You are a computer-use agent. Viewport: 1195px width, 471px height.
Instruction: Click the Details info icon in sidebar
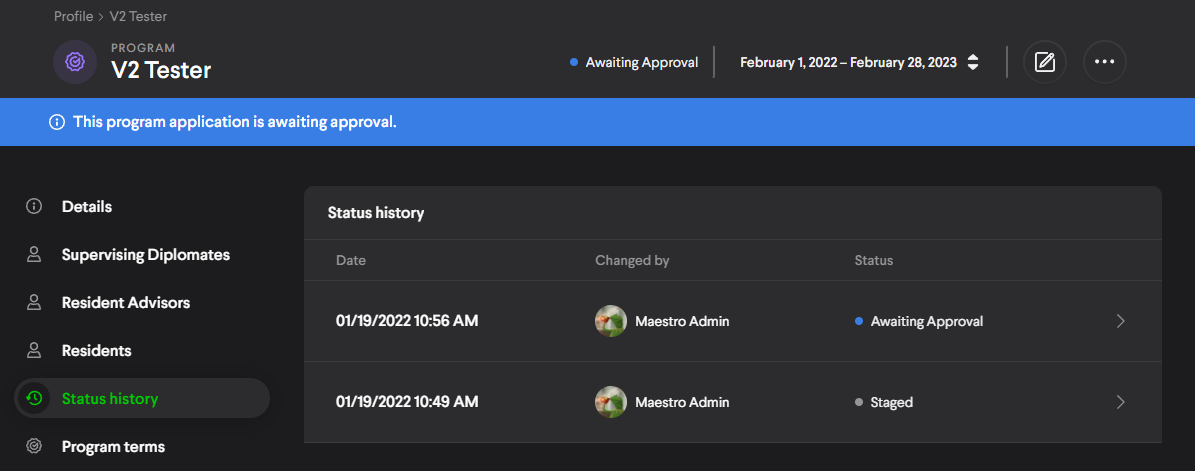(x=34, y=207)
